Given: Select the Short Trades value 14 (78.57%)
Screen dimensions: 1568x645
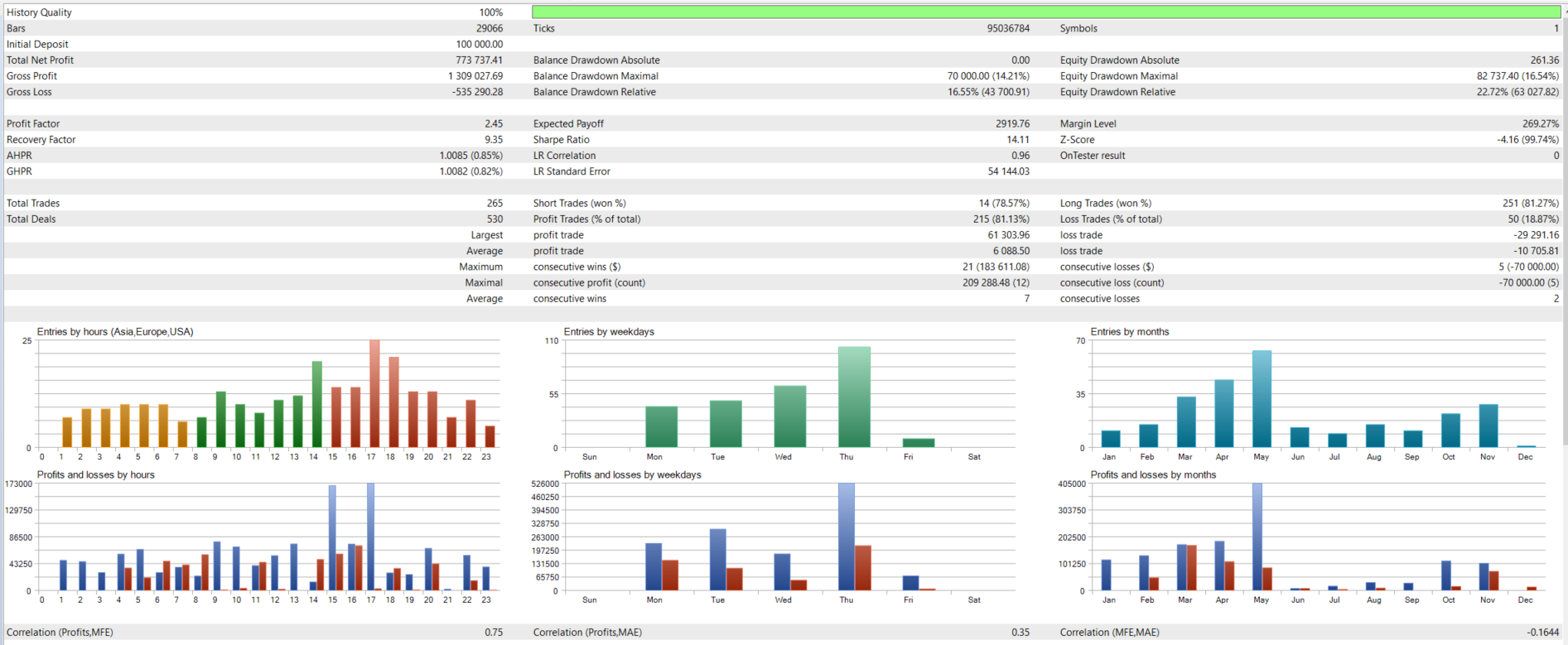Looking at the screenshot, I should pos(1004,204).
